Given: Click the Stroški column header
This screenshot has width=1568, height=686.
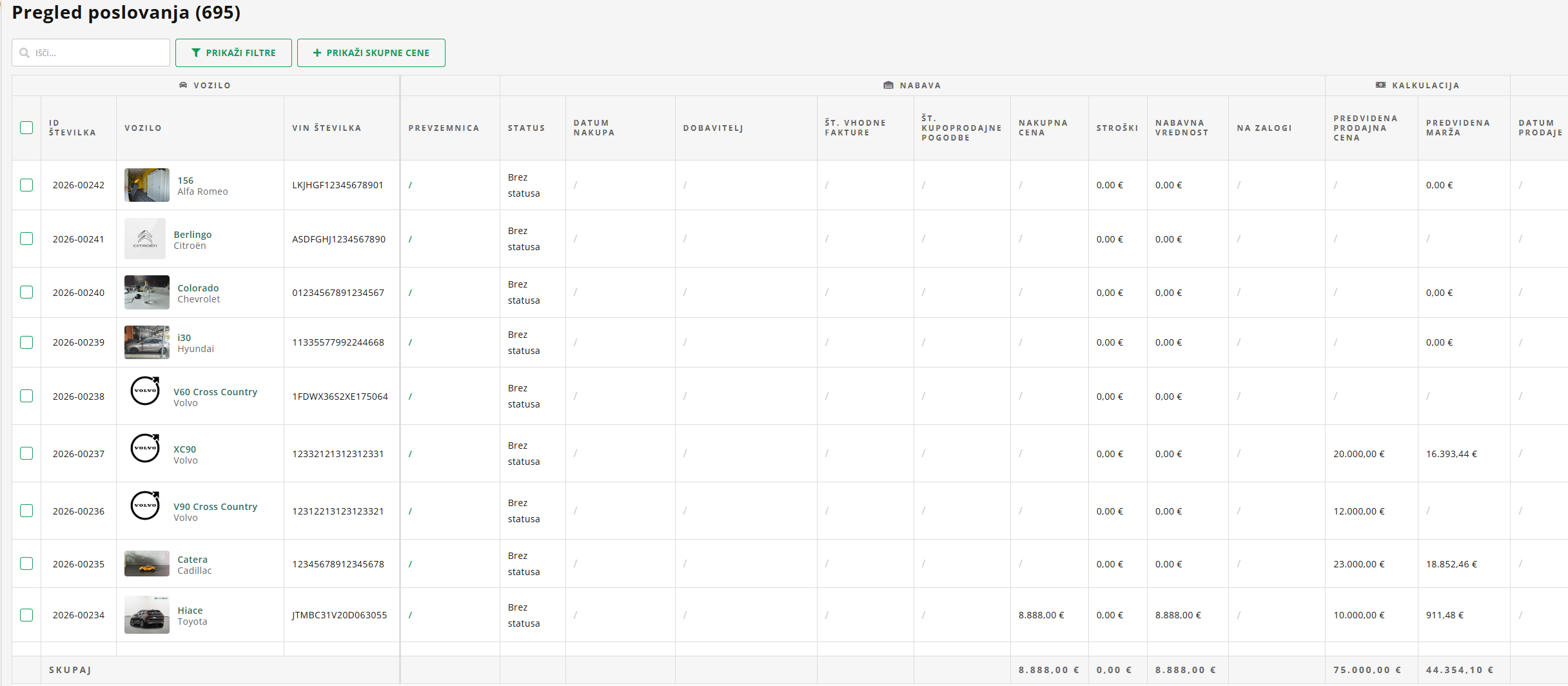Looking at the screenshot, I should [x=1117, y=128].
